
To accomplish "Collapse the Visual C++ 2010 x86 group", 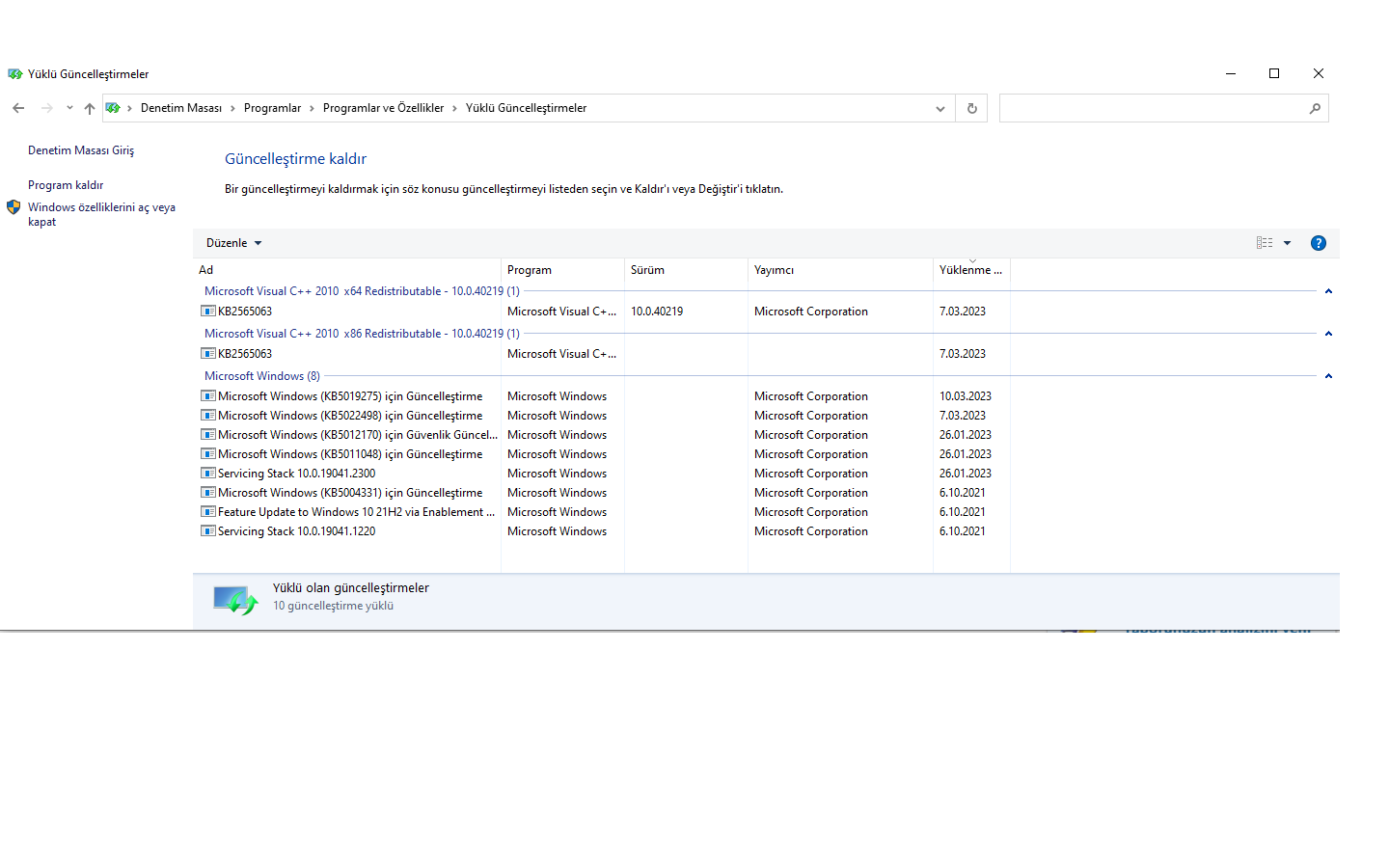I will (1328, 334).
